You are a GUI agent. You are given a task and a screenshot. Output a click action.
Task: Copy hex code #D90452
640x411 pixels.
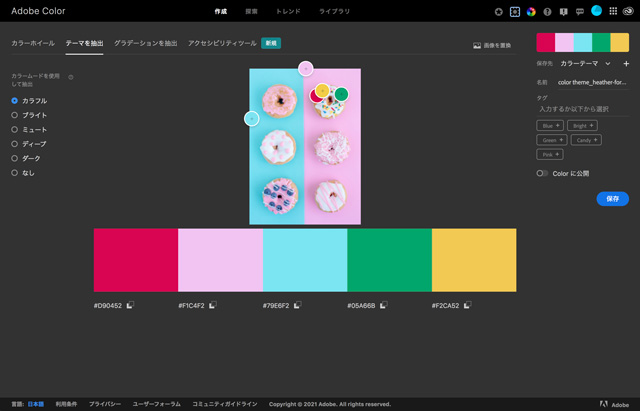tap(130, 305)
